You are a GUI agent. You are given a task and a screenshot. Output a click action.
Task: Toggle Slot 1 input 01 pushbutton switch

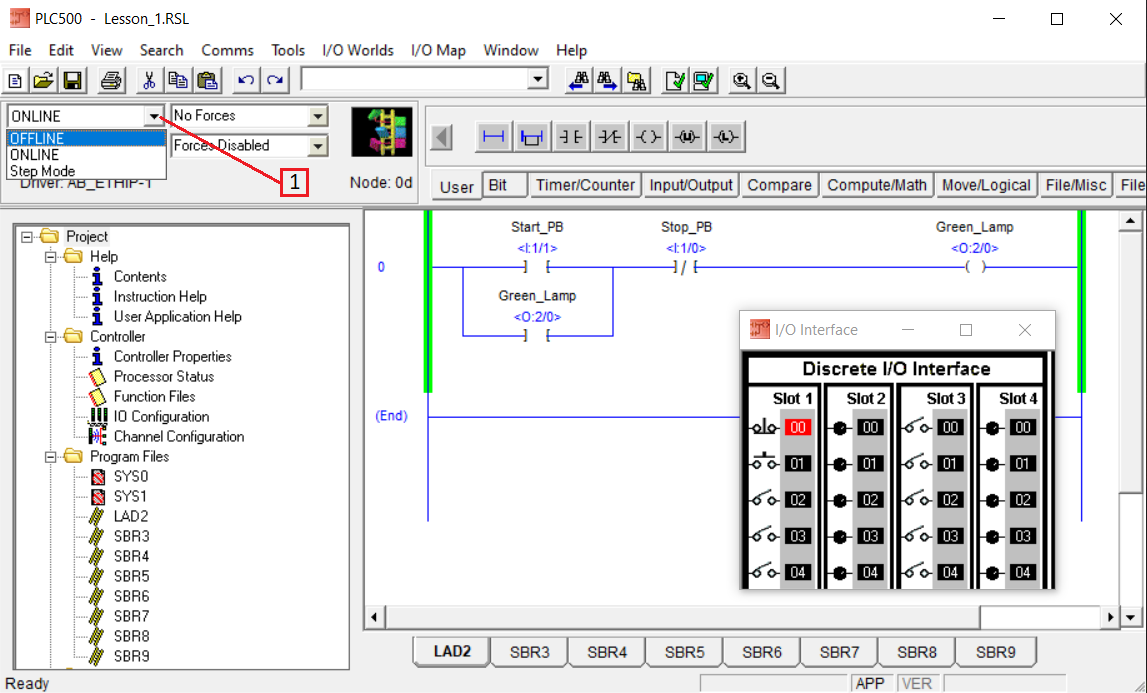click(764, 462)
